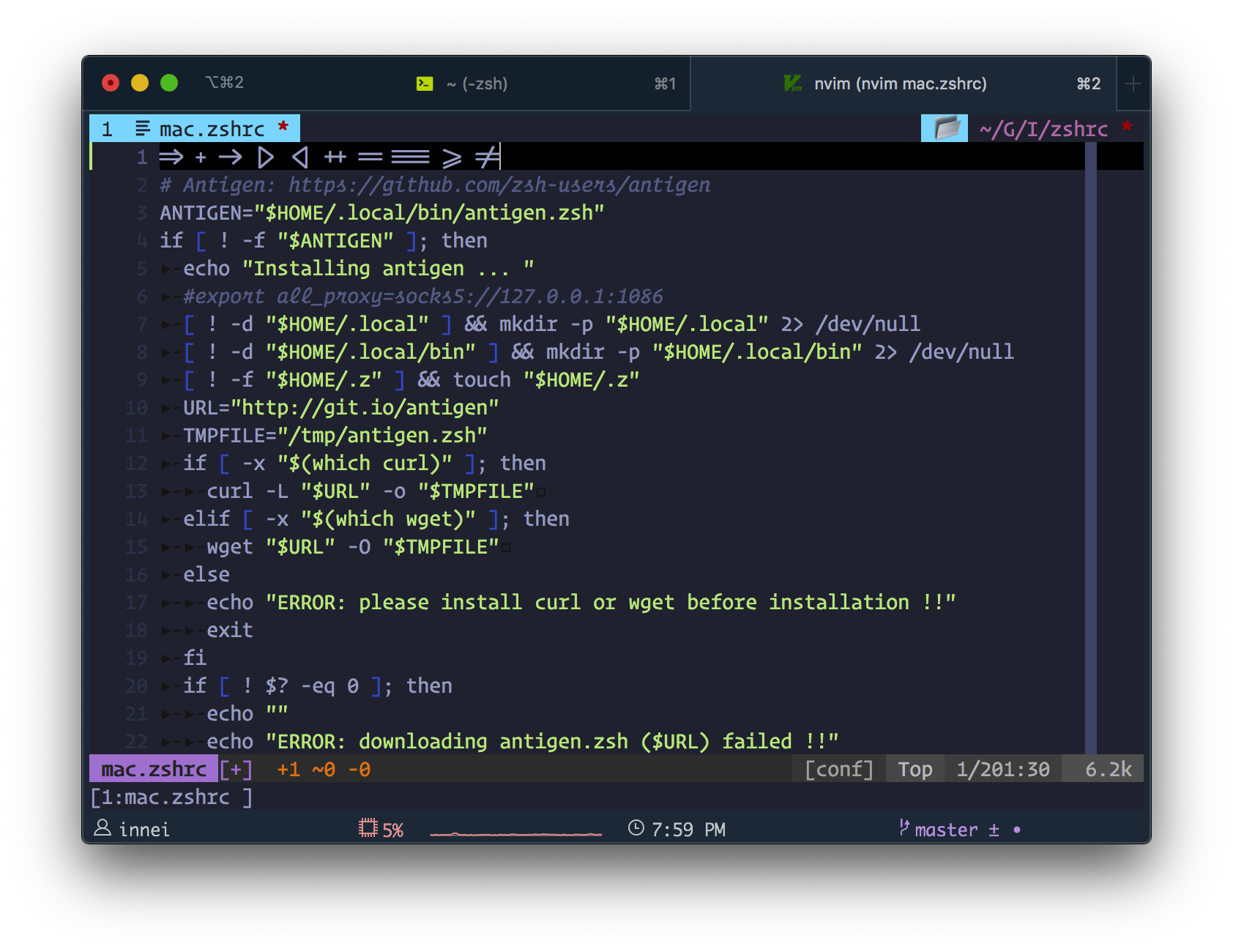Click the "fi" keyword on line 19

click(195, 658)
